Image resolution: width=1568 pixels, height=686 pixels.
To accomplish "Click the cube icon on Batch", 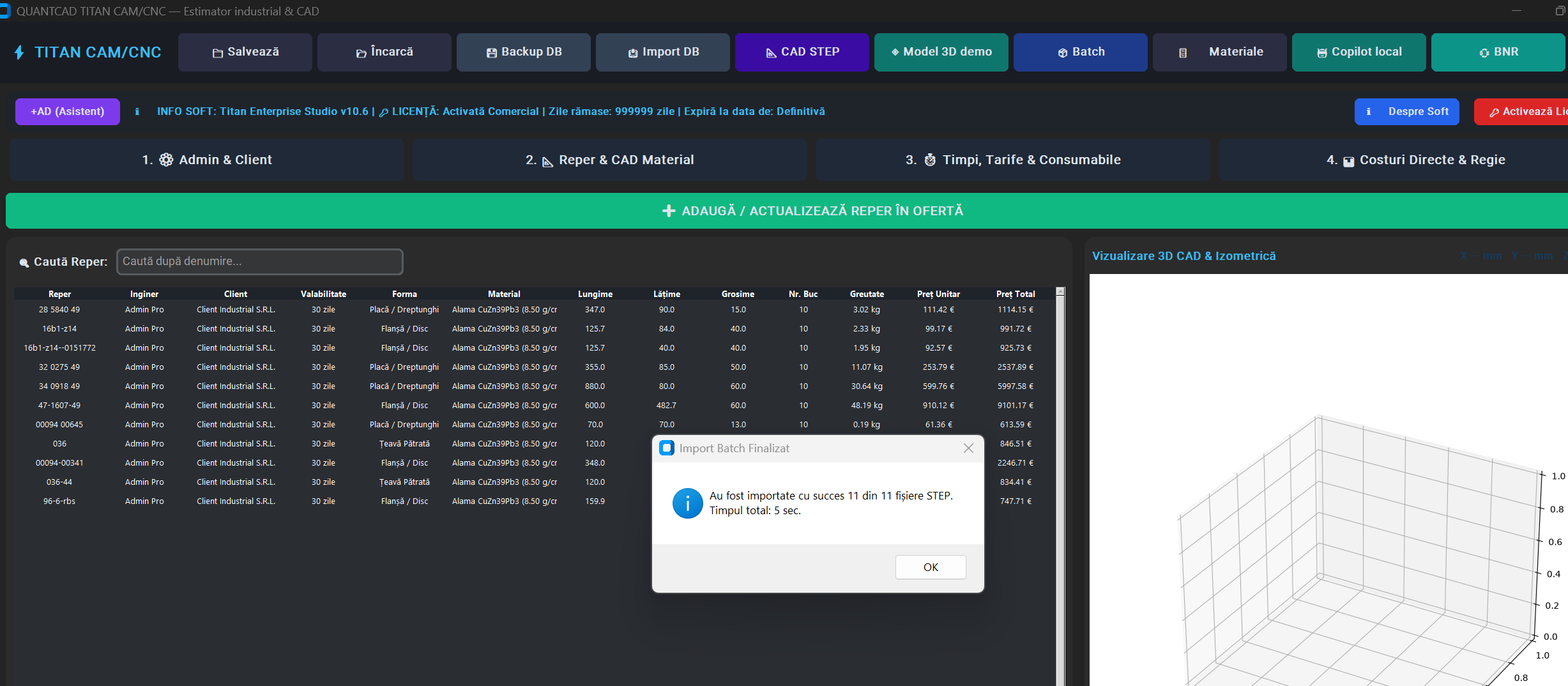I will pyautogui.click(x=1063, y=53).
